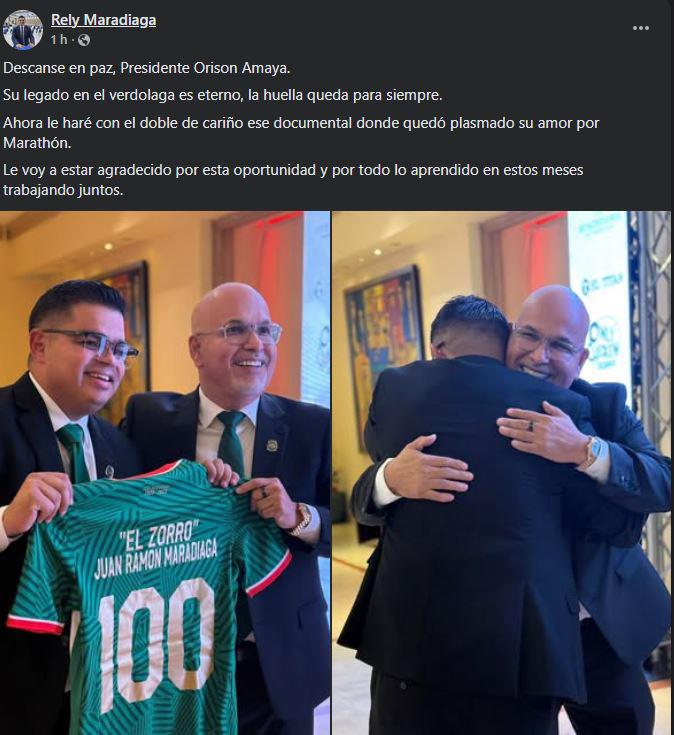Click the sentence starting Su legado en el verdolaga
The height and width of the screenshot is (735, 674).
click(x=223, y=96)
